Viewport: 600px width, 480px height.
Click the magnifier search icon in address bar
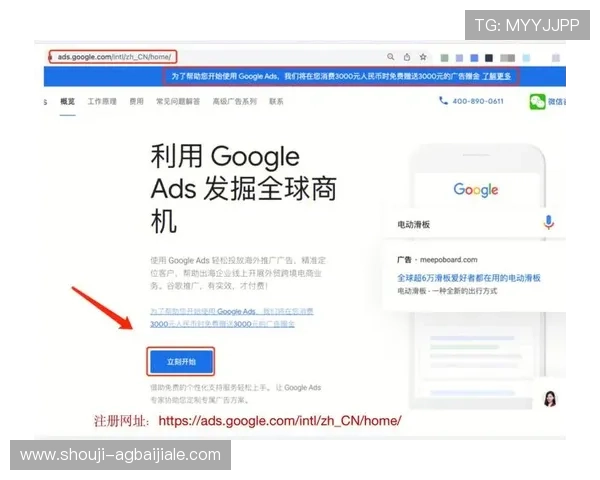tap(390, 57)
